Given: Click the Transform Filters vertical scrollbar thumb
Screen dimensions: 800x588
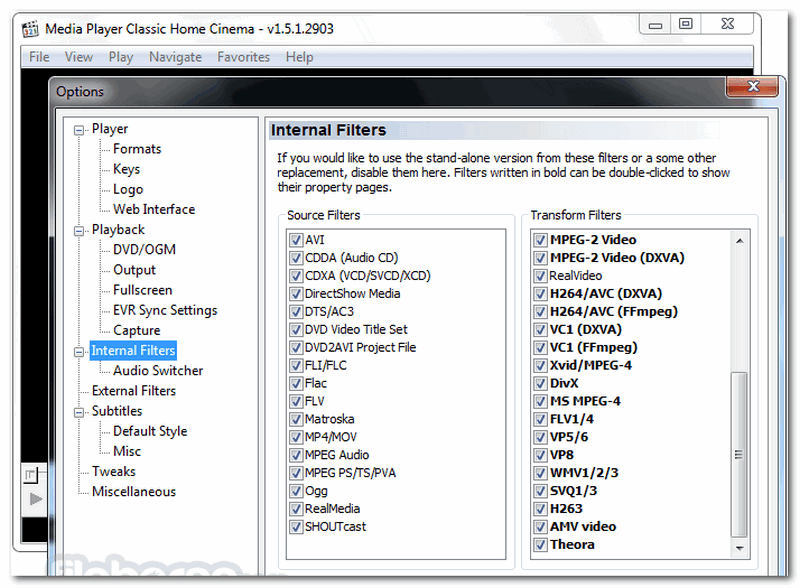Looking at the screenshot, I should pyautogui.click(x=740, y=455).
